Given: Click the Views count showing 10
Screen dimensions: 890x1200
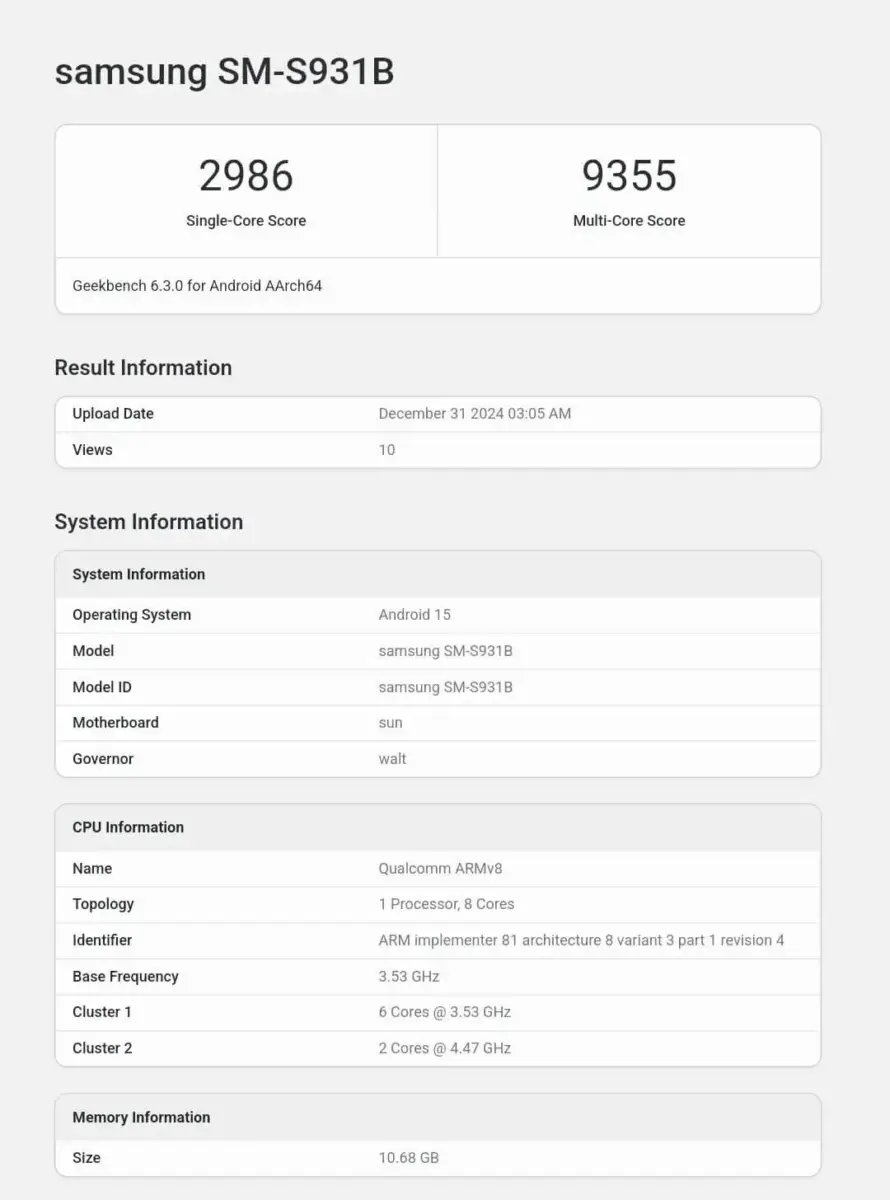Looking at the screenshot, I should [386, 450].
